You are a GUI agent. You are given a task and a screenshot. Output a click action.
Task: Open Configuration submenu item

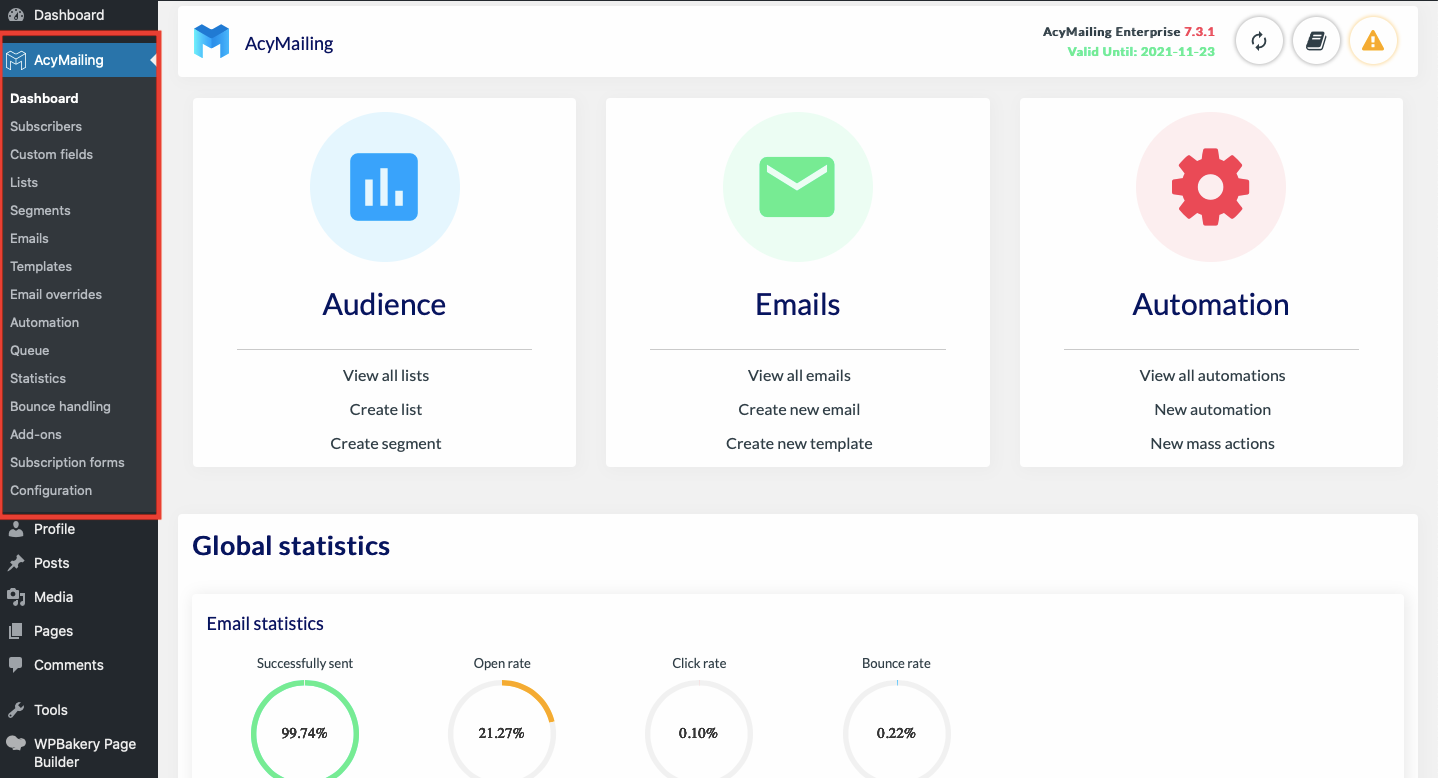(51, 490)
